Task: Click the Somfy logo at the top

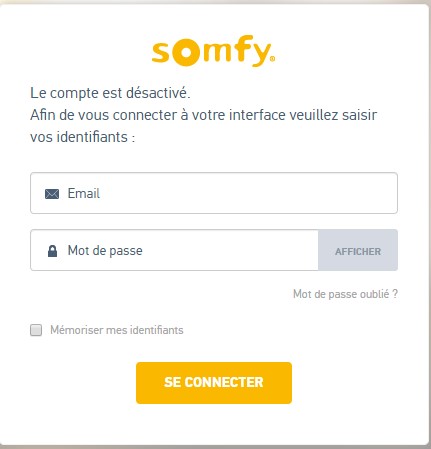Action: pyautogui.click(x=213, y=51)
